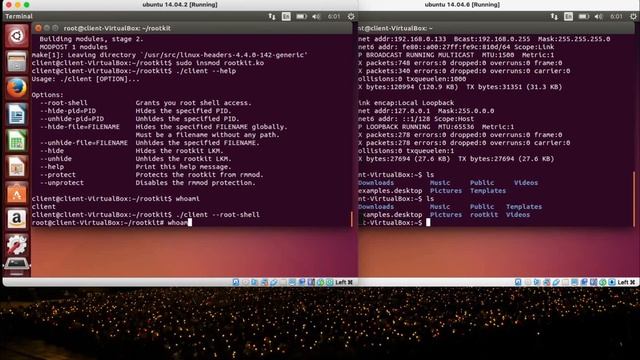Click 'Grants you root shell access.' text
This screenshot has height=360, width=640.
[x=193, y=103]
